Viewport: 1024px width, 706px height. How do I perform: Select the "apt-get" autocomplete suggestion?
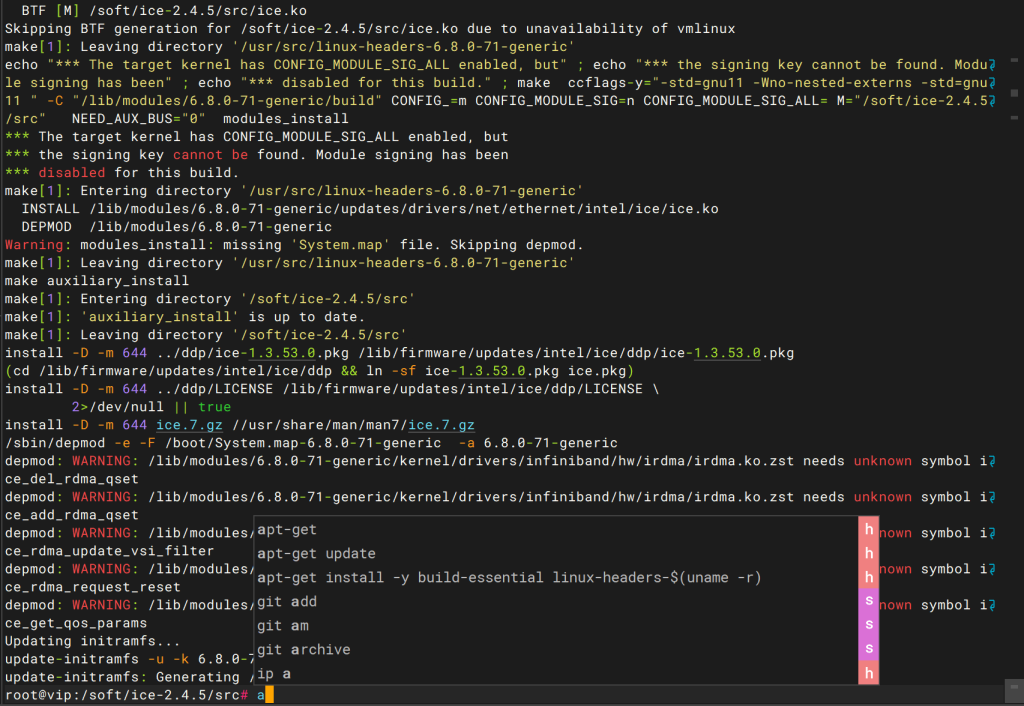click(287, 529)
